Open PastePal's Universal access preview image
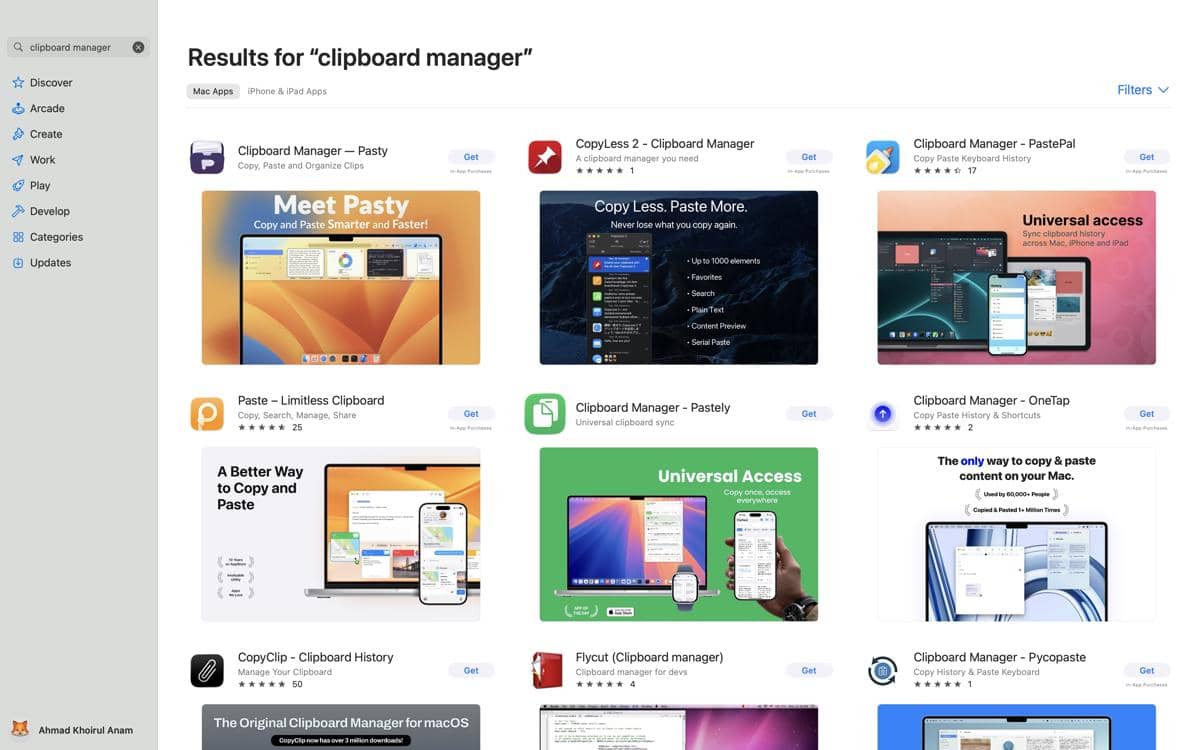This screenshot has width=1200, height=750. pos(1017,278)
